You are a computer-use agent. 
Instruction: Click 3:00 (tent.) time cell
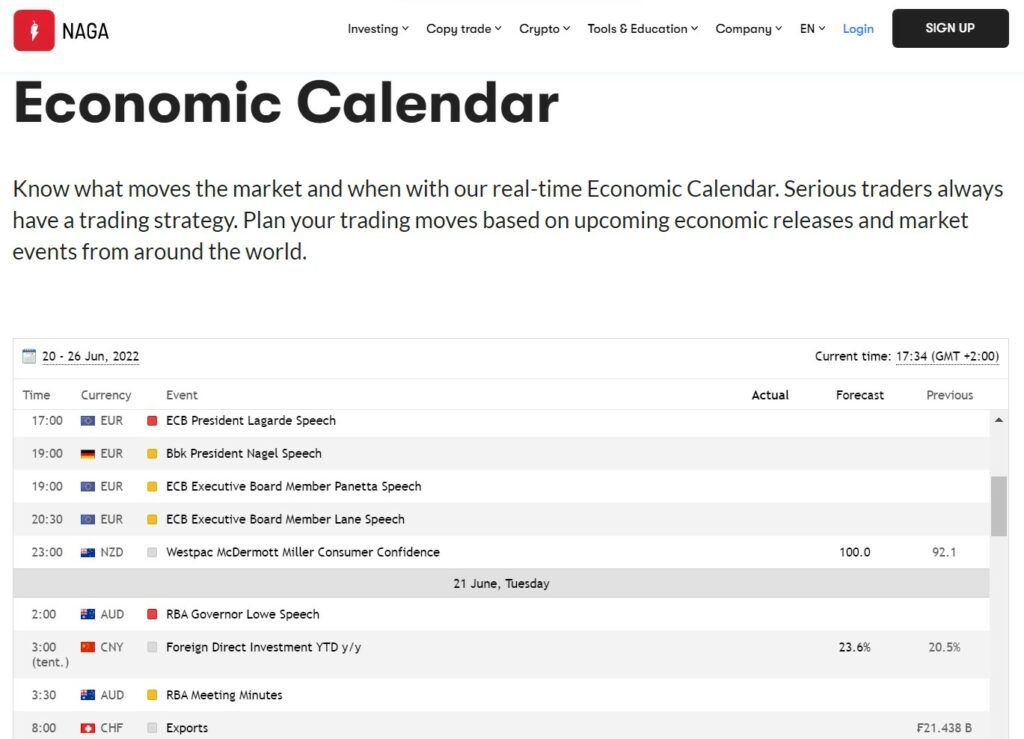tap(50, 655)
